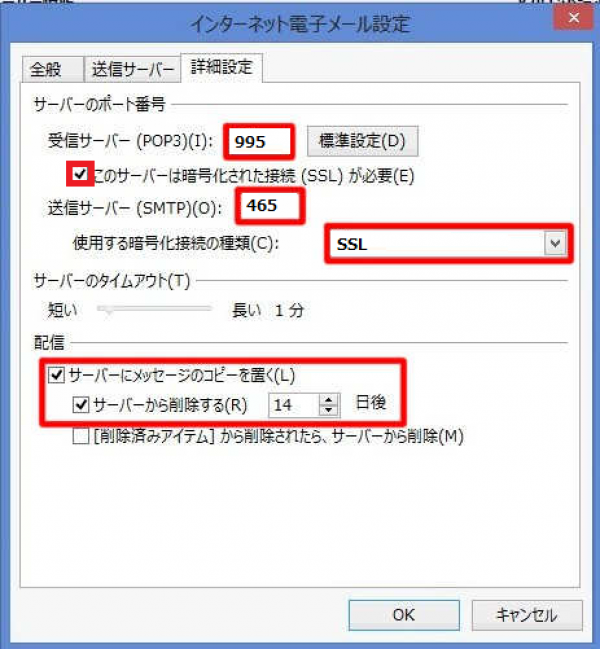Click the days field showing 14
600x649 pixels.
click(x=294, y=405)
